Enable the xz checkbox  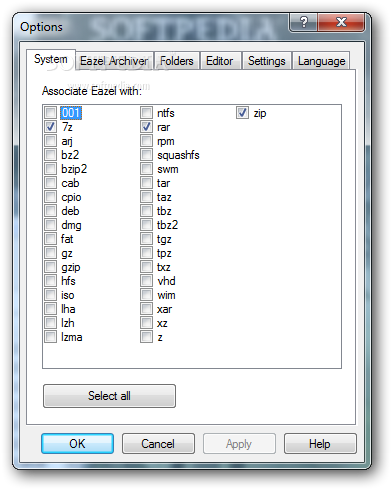click(x=146, y=323)
